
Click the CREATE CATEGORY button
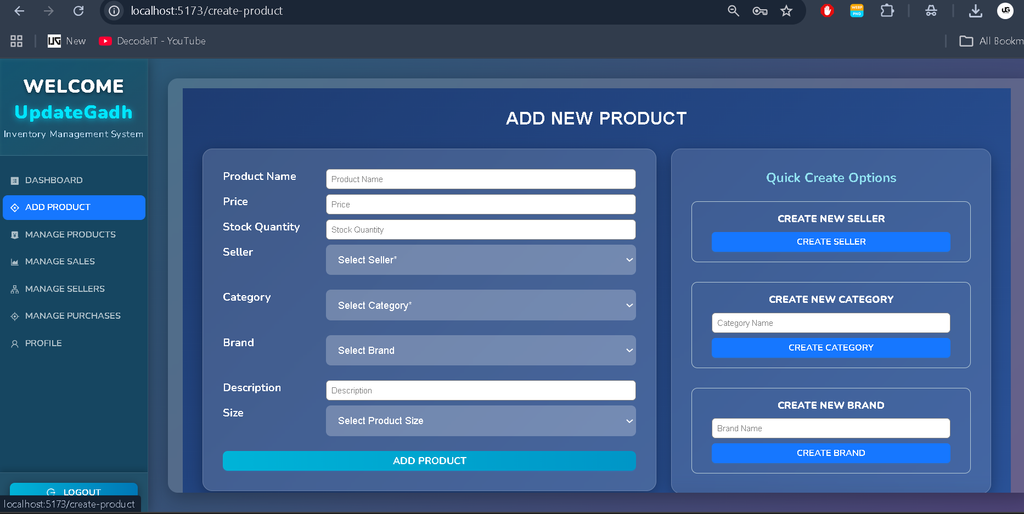831,347
